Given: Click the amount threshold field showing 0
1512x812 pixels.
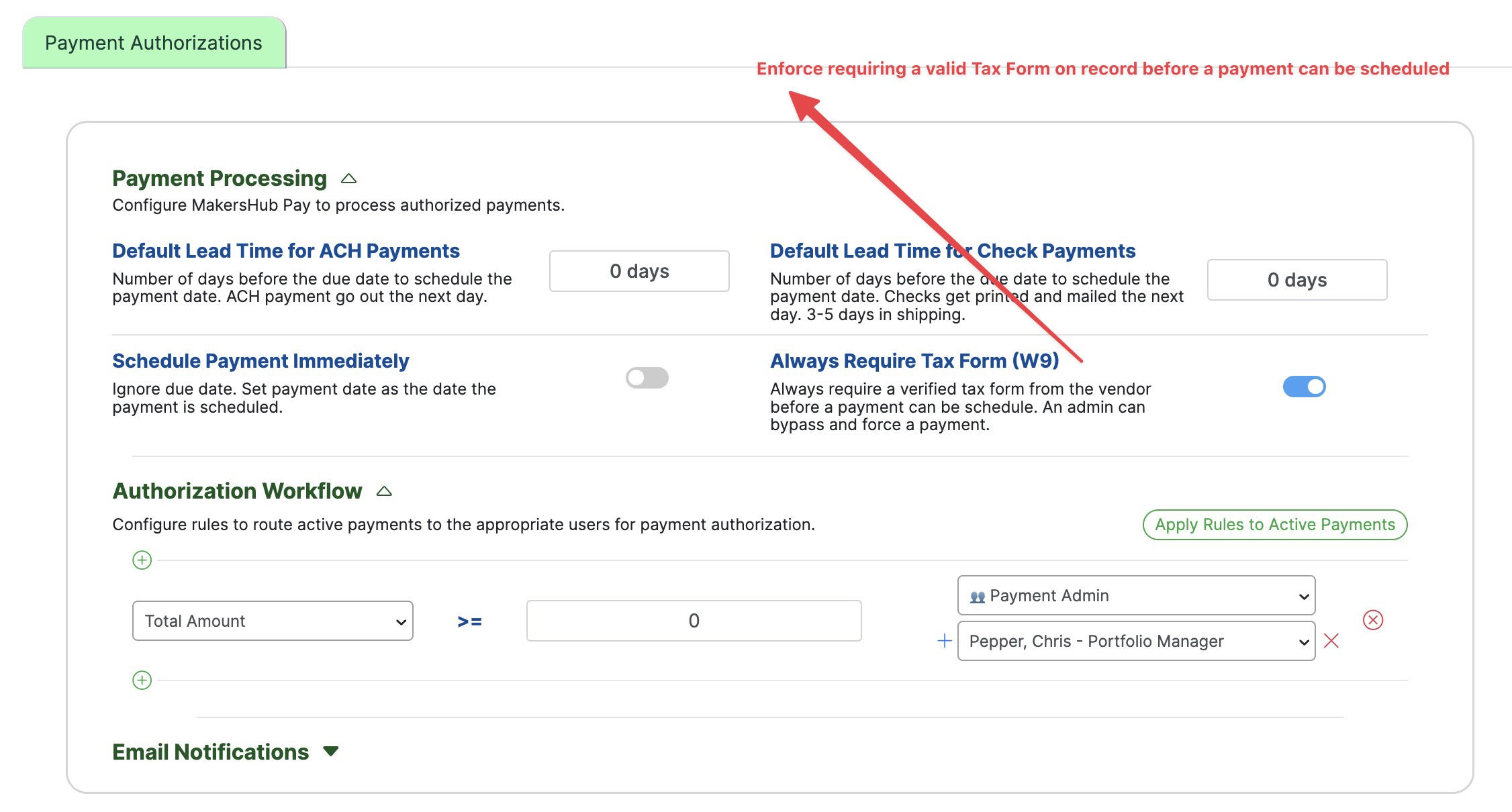Looking at the screenshot, I should 694,621.
